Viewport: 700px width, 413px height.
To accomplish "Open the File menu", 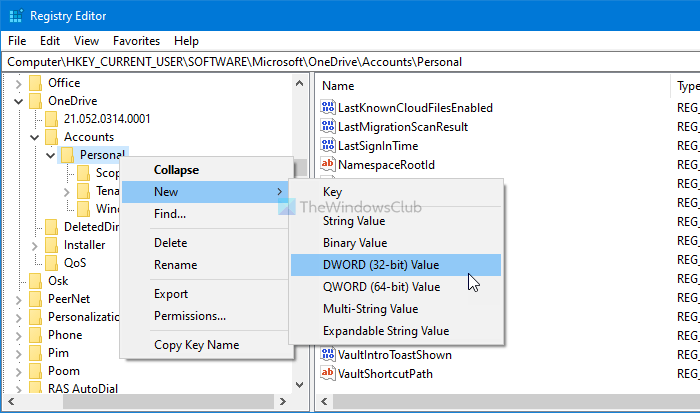I will [x=17, y=41].
